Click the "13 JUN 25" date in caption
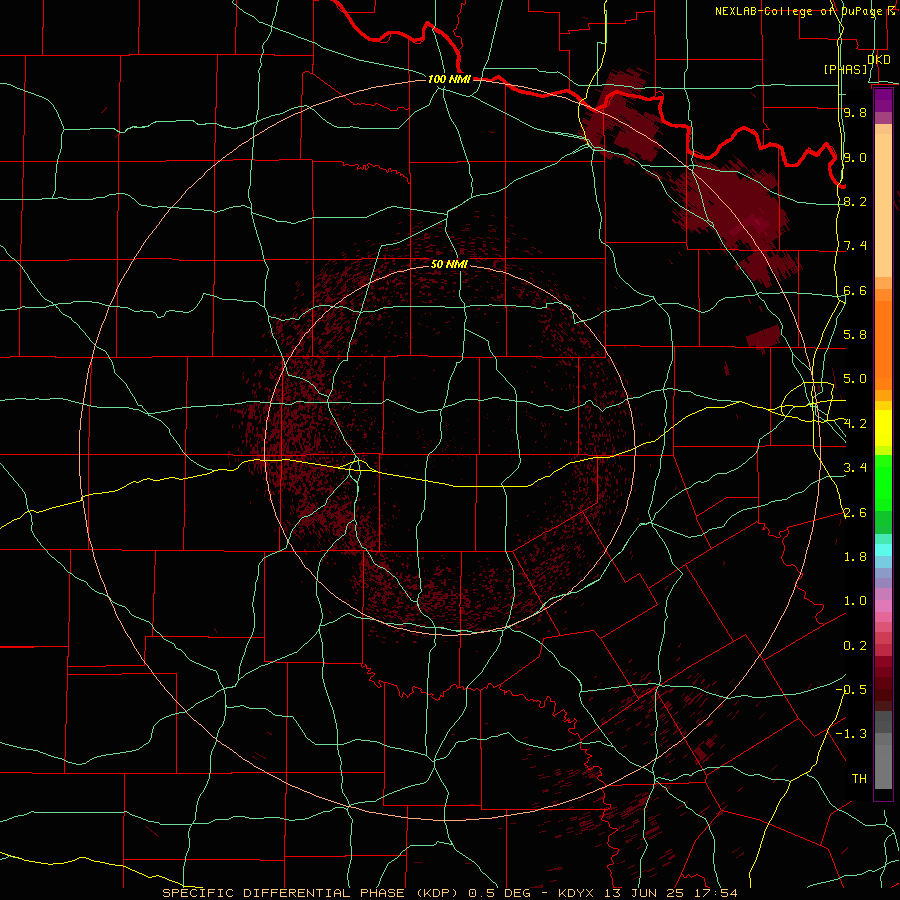900x900 pixels. [x=645, y=893]
